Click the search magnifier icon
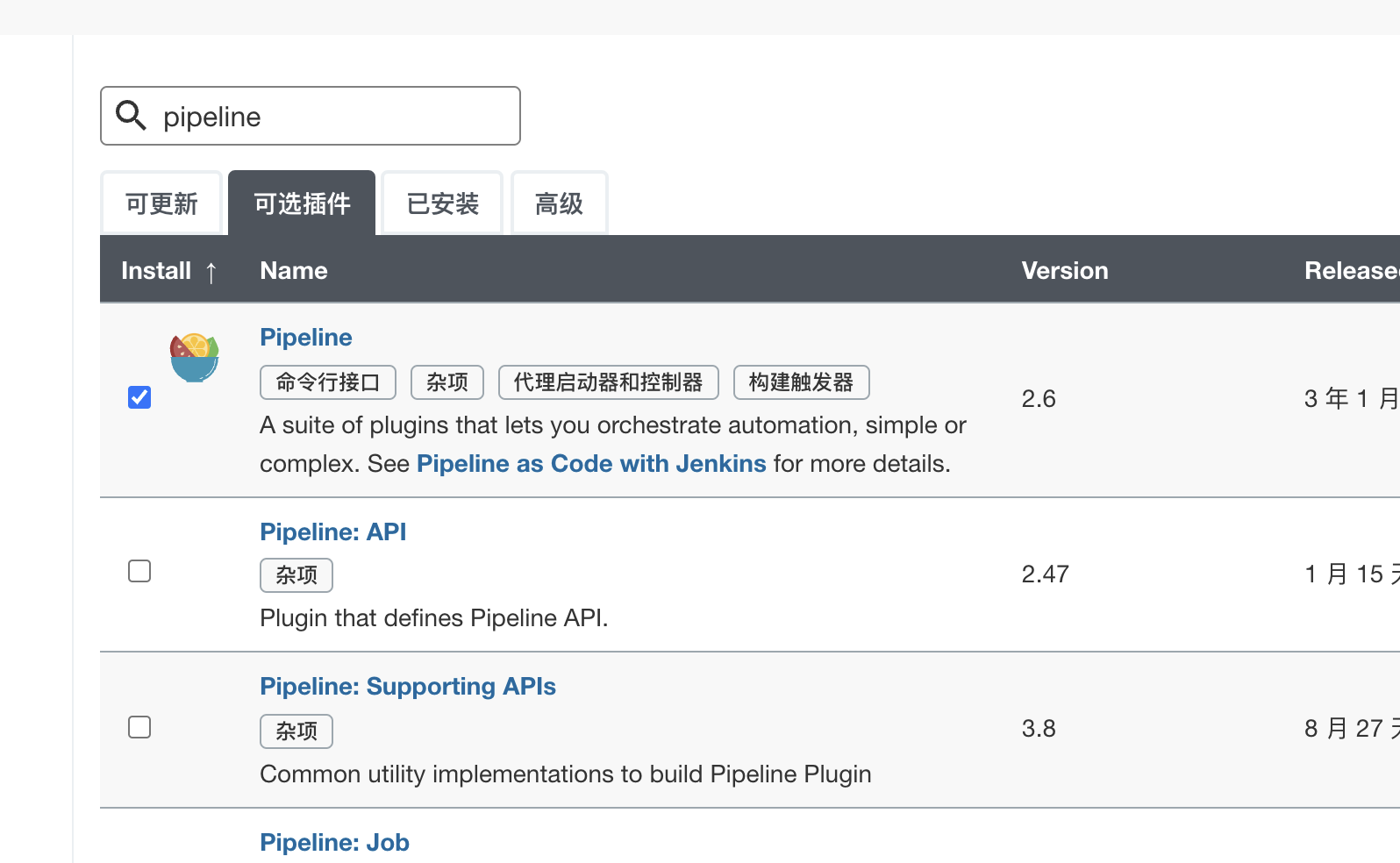This screenshot has width=1400, height=863. 132,115
